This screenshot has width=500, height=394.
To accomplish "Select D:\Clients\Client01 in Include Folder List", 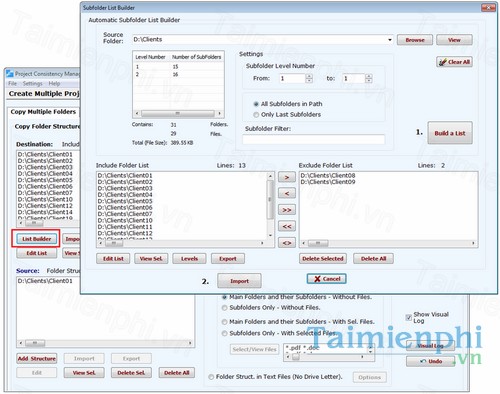I will point(125,176).
